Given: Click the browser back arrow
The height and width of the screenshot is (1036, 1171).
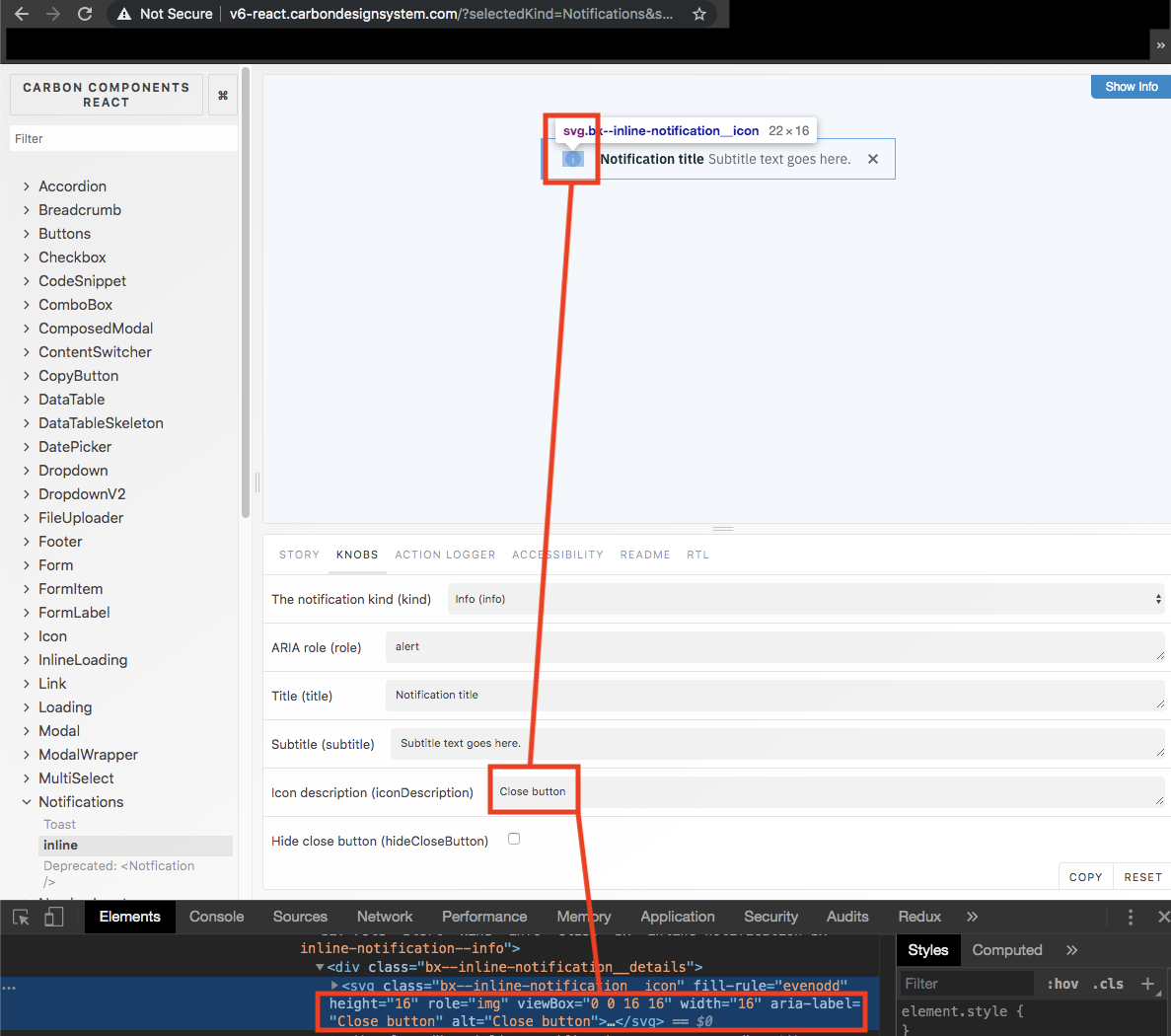Looking at the screenshot, I should [22, 14].
